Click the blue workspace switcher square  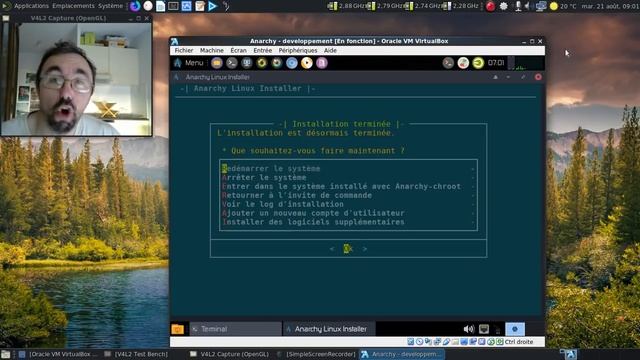click(x=515, y=329)
